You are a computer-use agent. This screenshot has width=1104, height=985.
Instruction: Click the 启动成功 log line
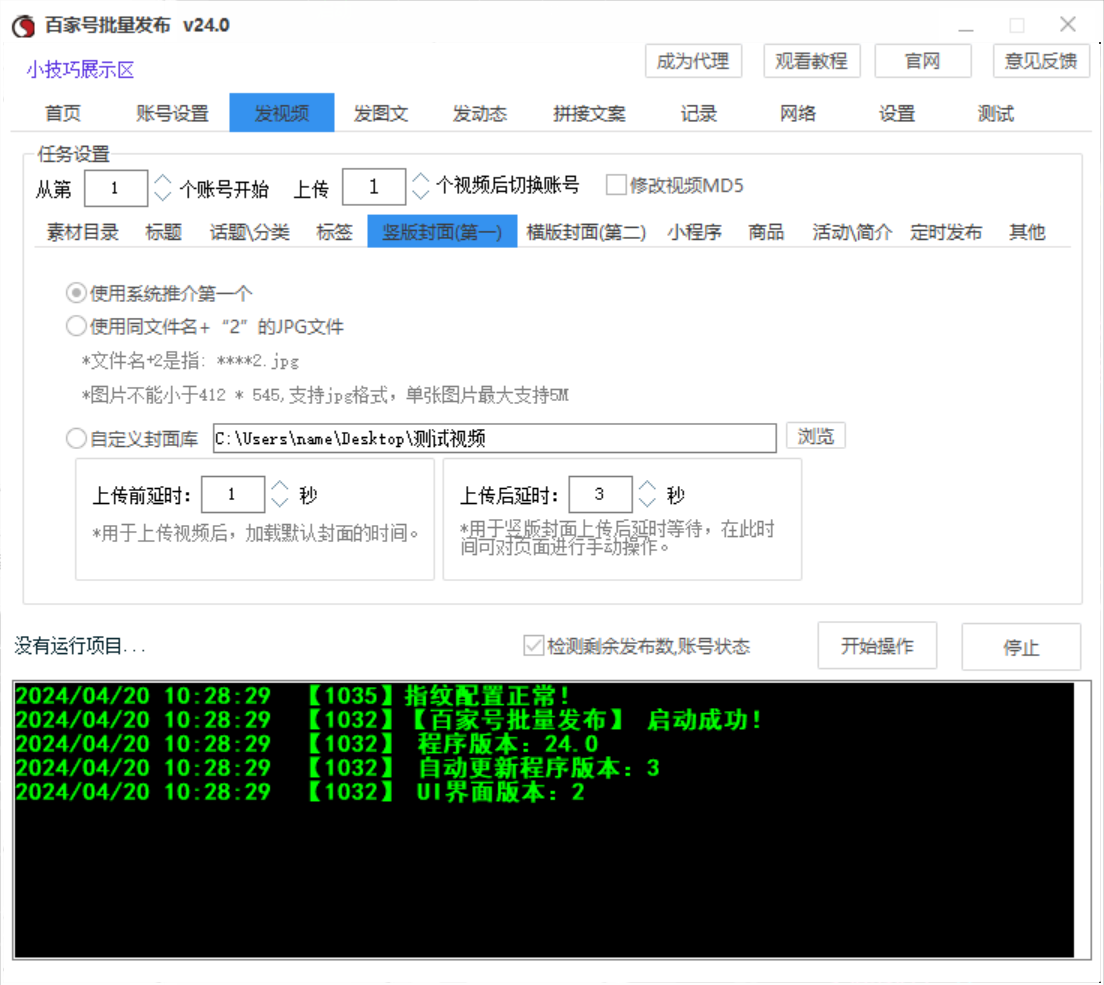[389, 720]
